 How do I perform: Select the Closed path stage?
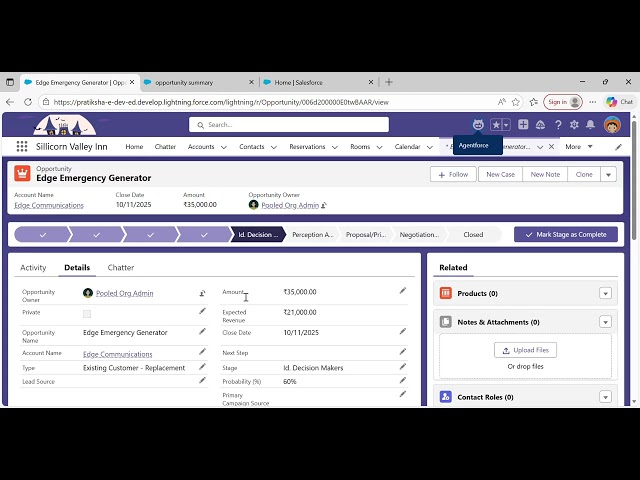(473, 235)
